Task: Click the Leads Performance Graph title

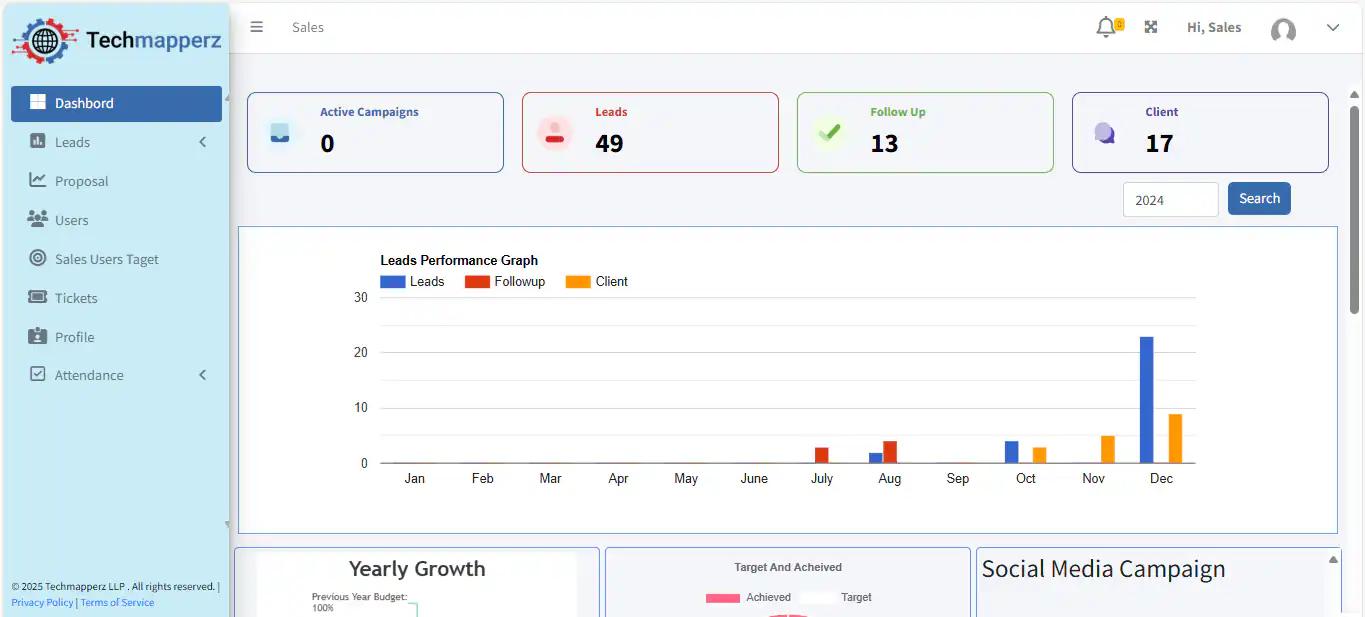Action: tap(459, 260)
